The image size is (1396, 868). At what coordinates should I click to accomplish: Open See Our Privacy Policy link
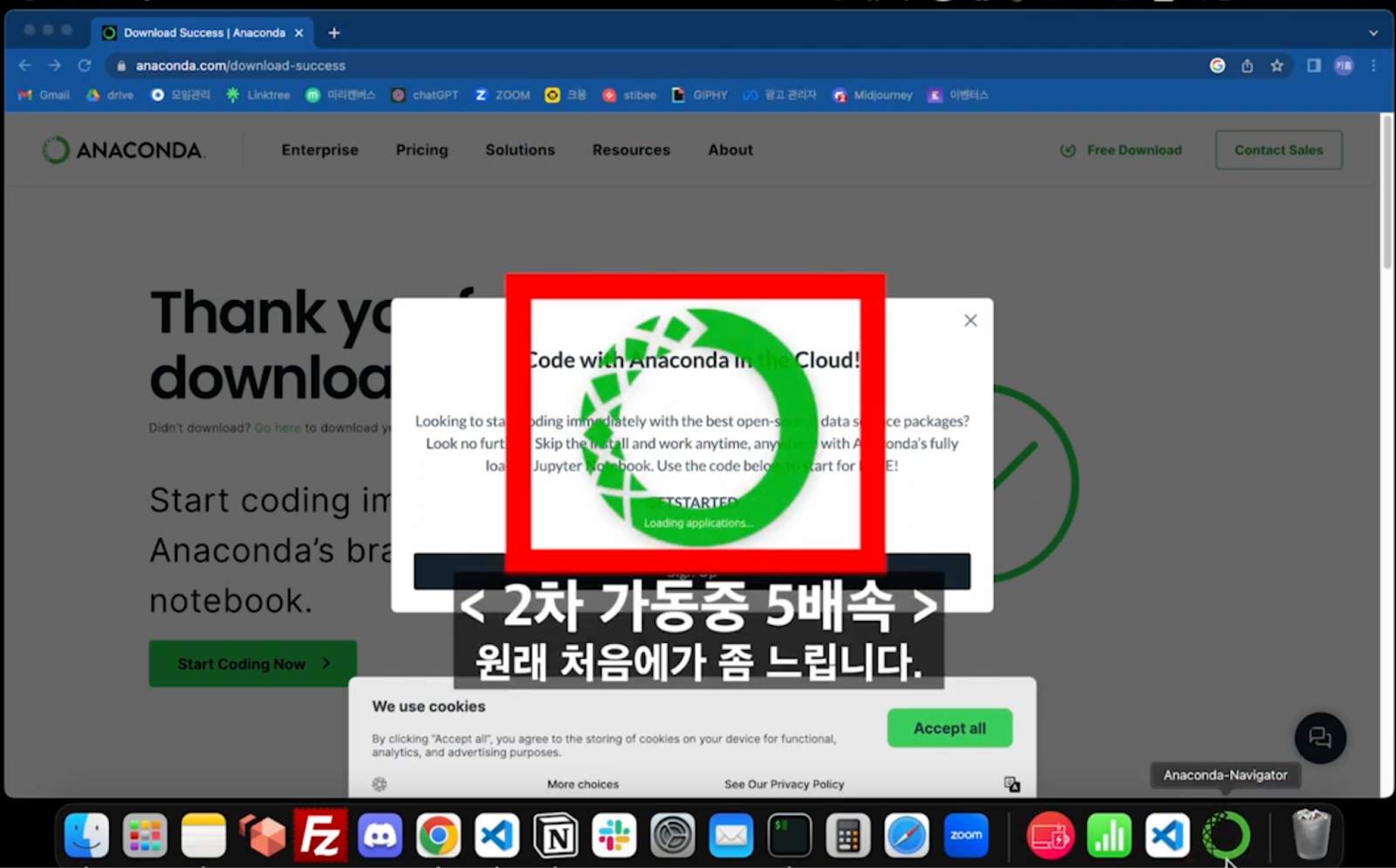784,784
